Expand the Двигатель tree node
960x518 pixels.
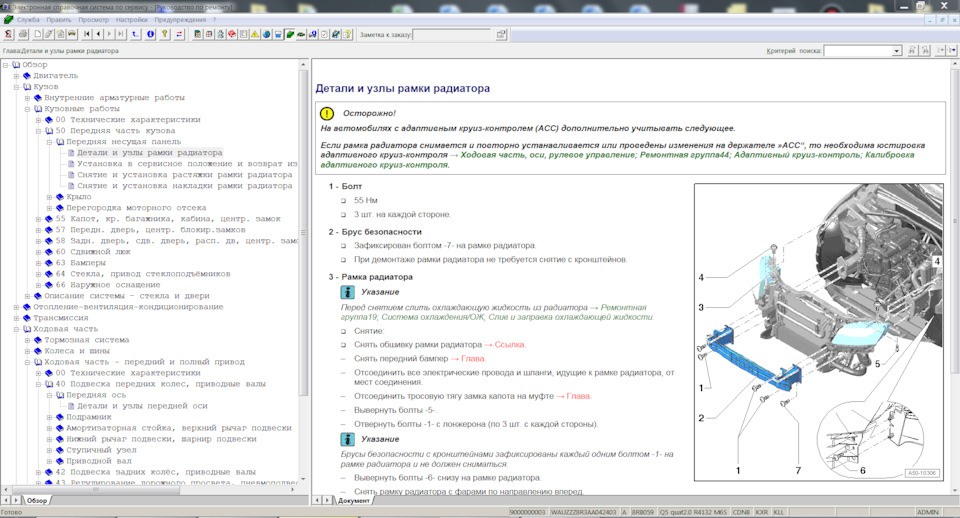pos(16,76)
